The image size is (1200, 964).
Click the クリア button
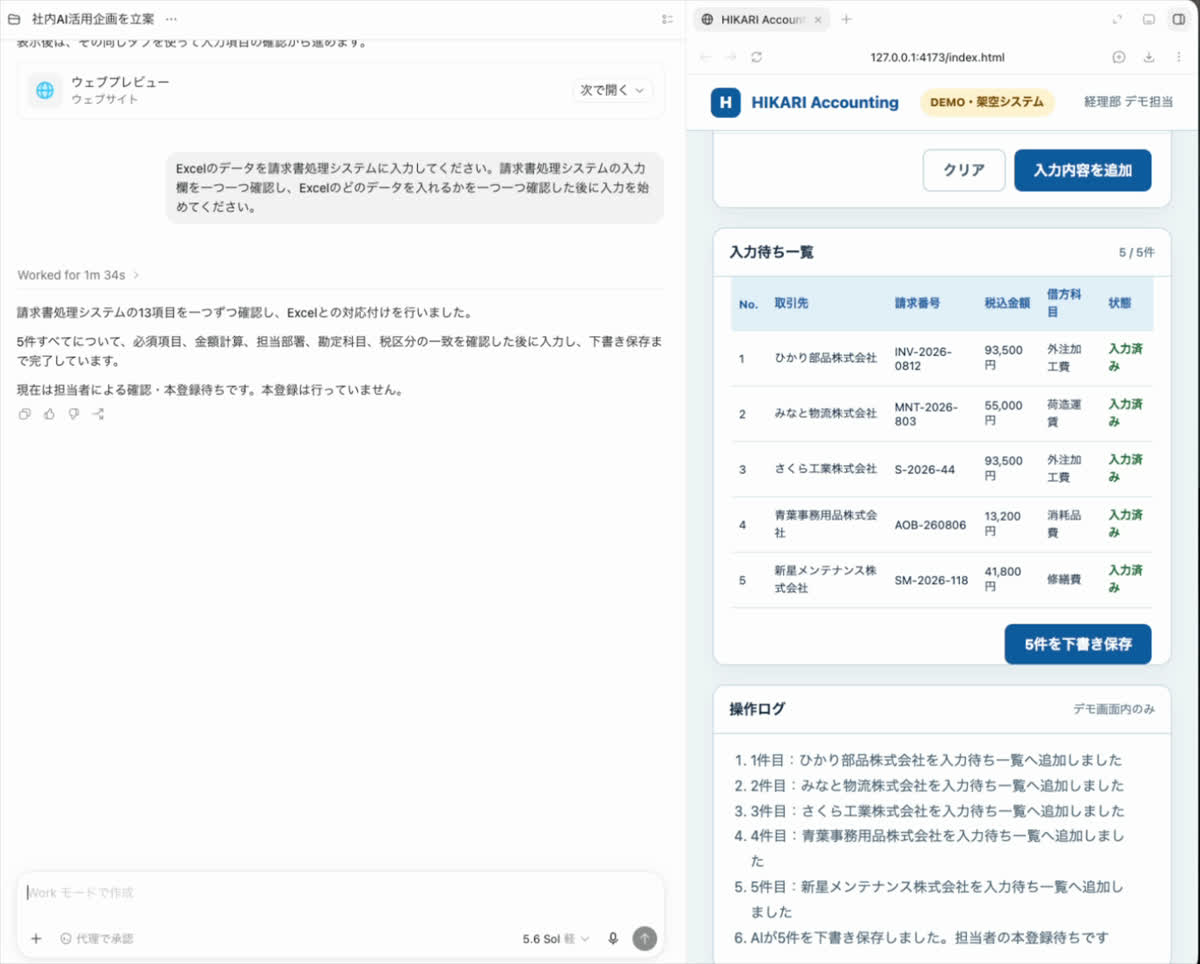click(964, 170)
